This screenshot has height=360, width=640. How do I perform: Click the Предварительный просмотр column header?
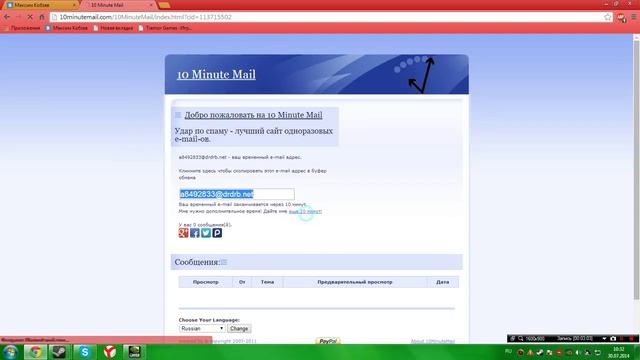coord(355,282)
